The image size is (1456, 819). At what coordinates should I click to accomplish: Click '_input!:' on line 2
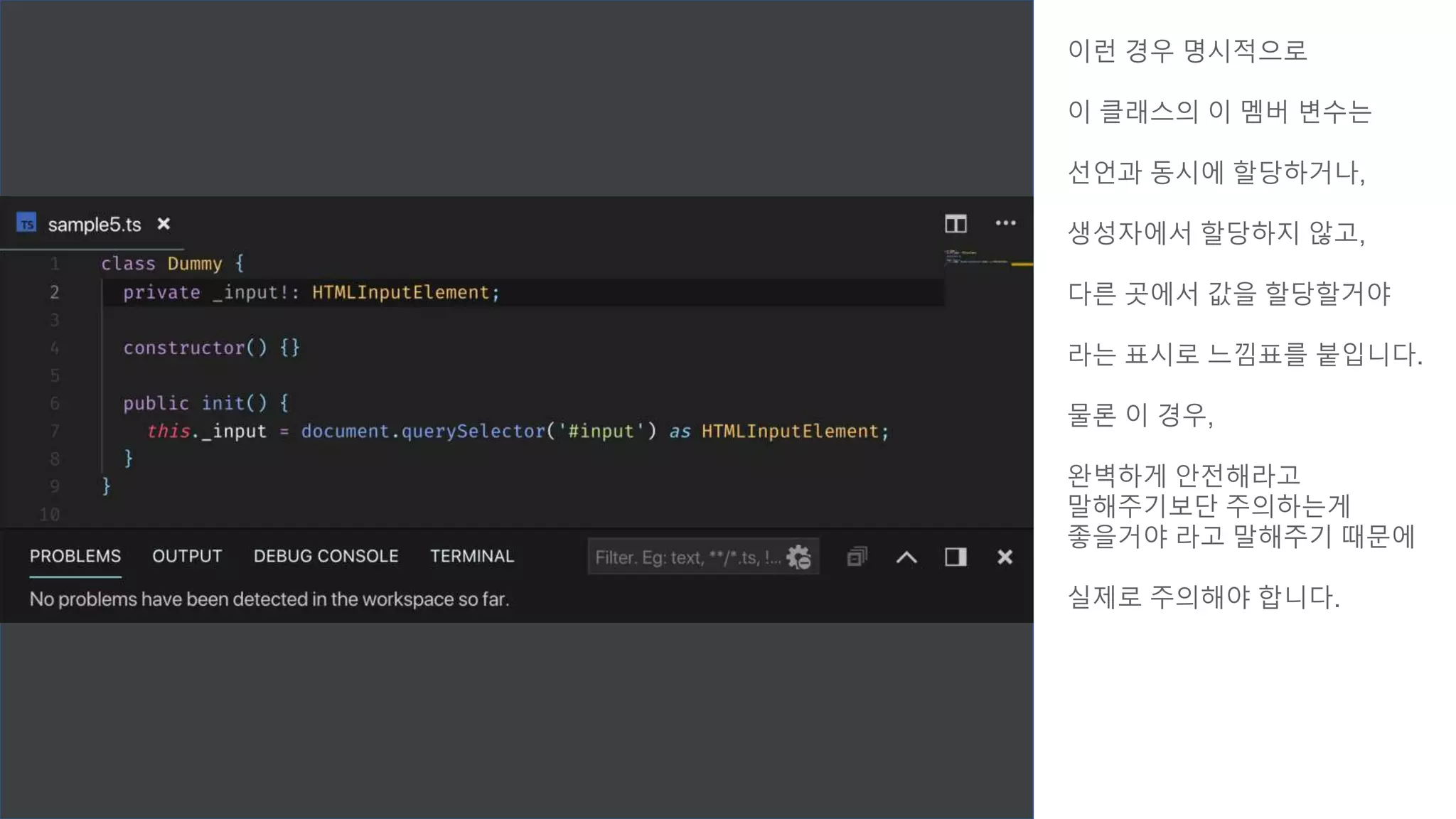256,292
